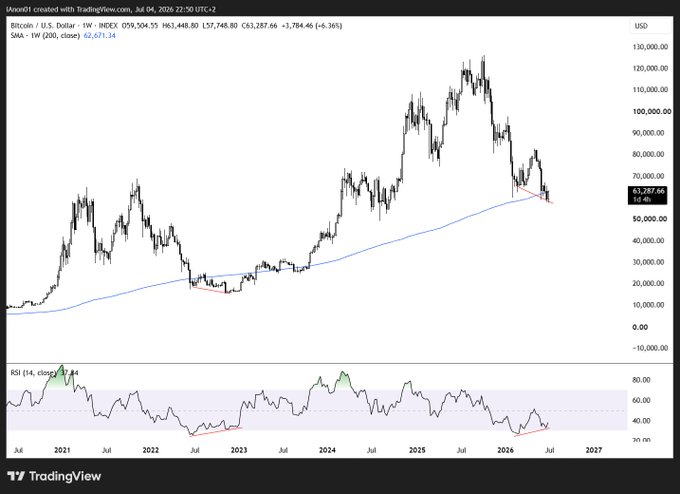Click the header text 'created with TradingView.com'

tap(82, 9)
